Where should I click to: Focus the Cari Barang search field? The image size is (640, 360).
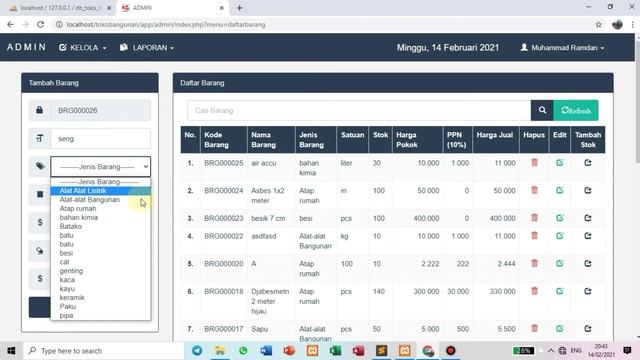[x=359, y=110]
